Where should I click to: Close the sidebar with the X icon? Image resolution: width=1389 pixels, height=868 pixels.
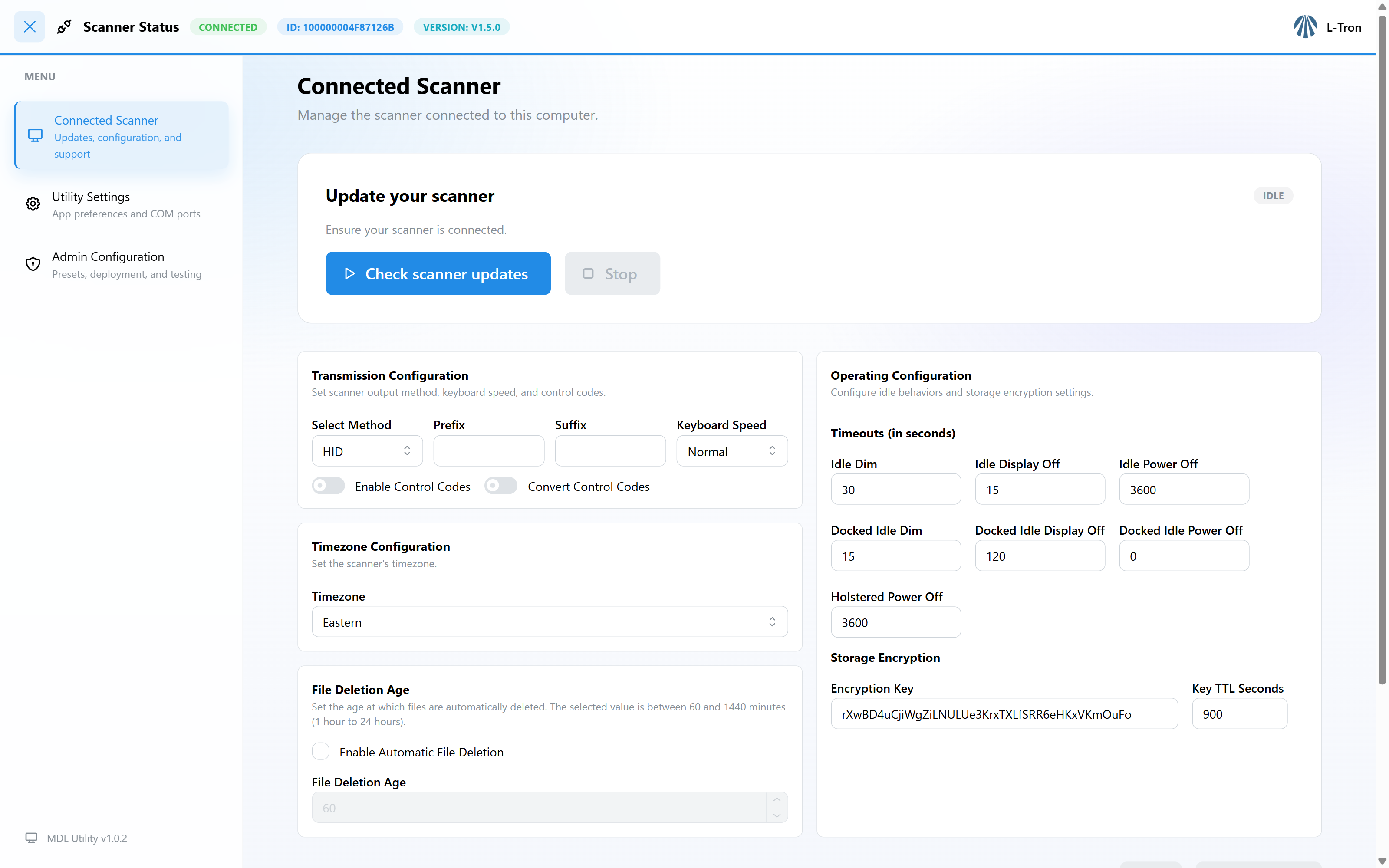point(29,26)
